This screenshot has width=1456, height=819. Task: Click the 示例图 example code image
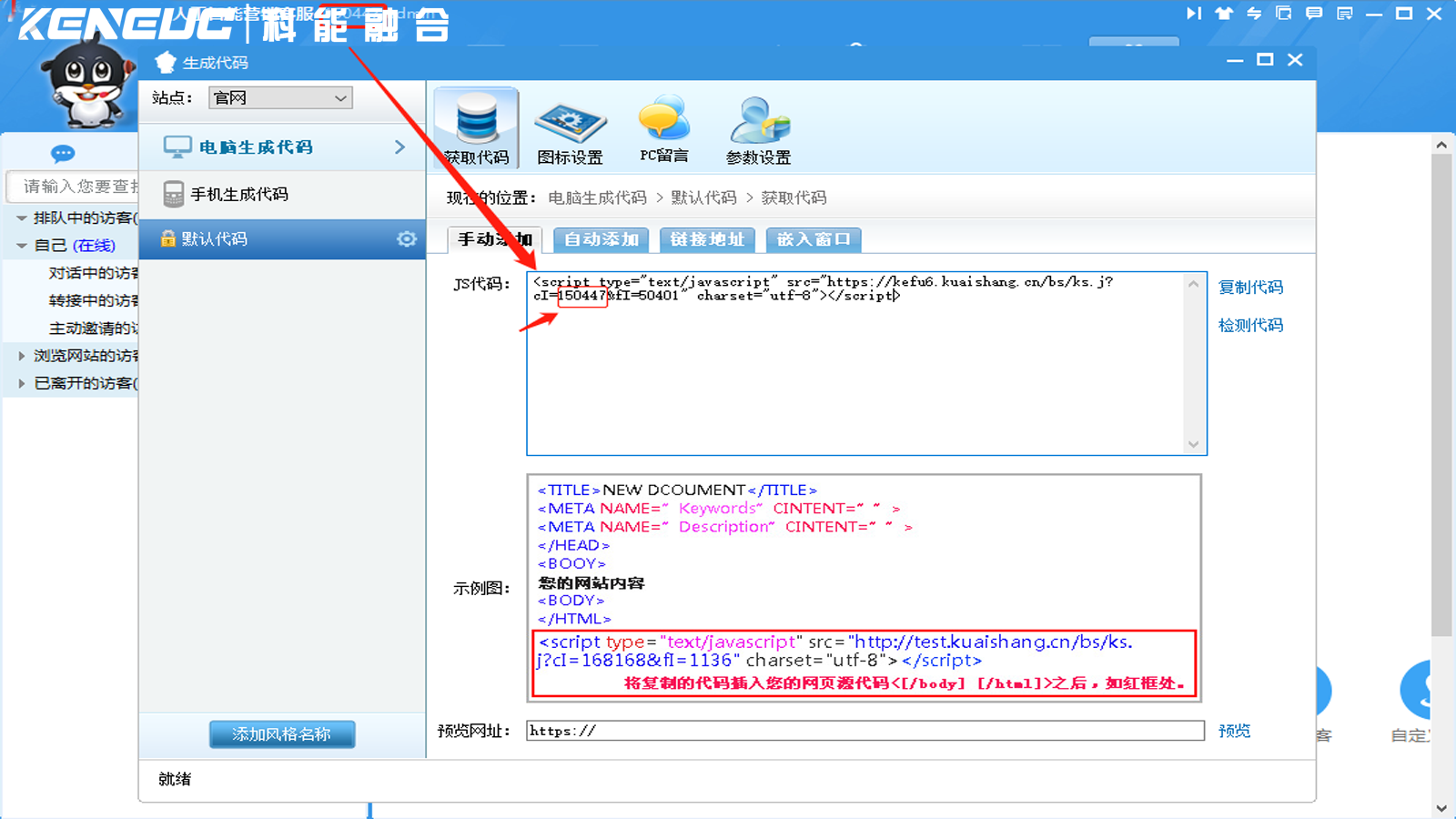click(x=864, y=588)
